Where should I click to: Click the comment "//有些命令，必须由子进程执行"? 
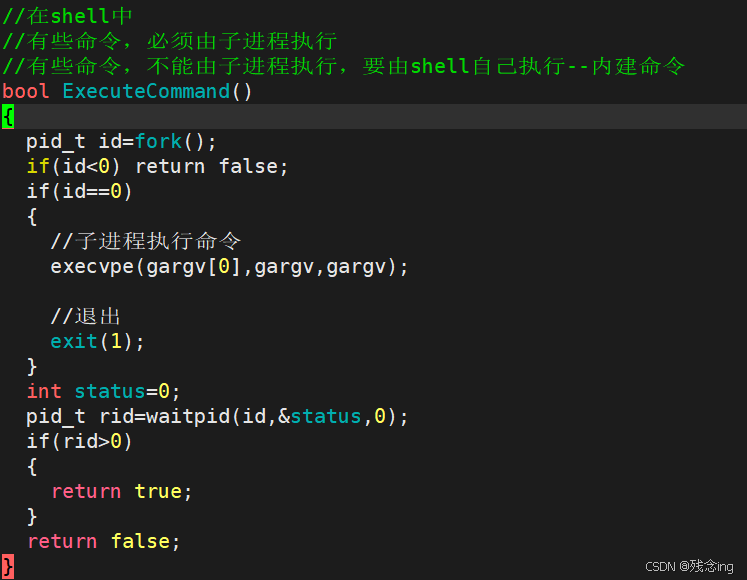coord(170,41)
